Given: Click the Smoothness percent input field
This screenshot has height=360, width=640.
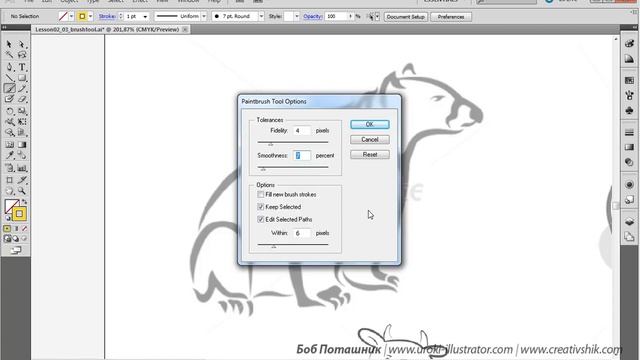Looking at the screenshot, I should point(302,156).
